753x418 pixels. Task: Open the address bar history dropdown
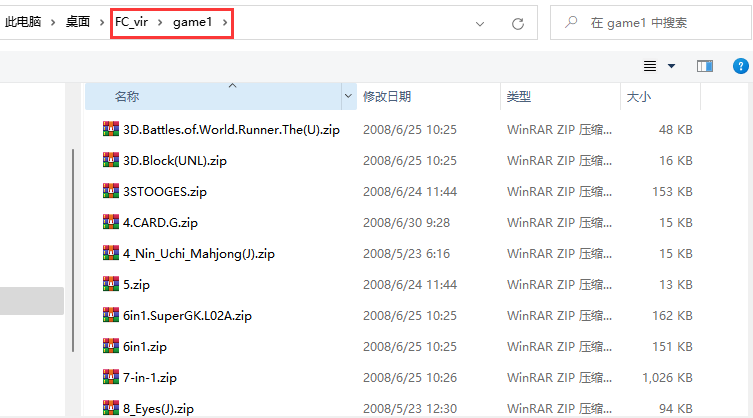[480, 24]
